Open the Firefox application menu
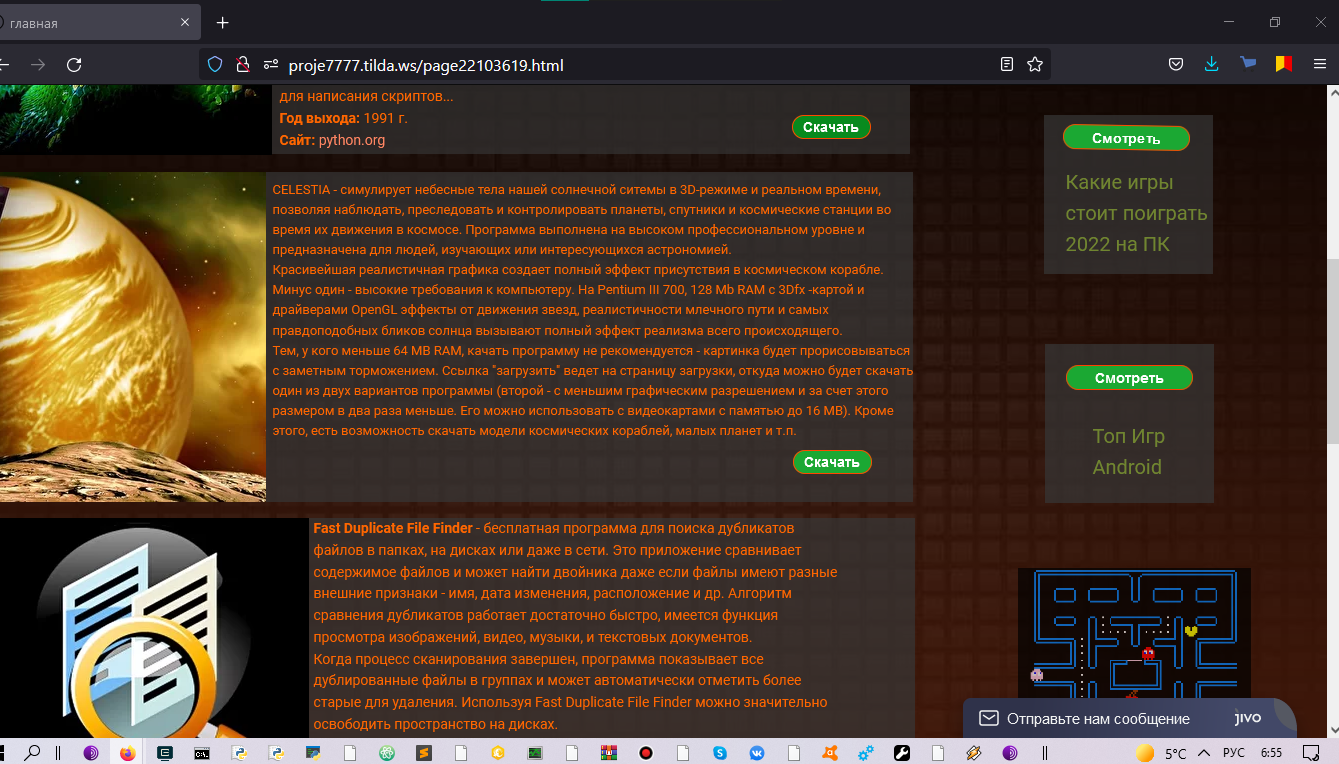Screen dimensions: 1339x764 pos(1318,65)
